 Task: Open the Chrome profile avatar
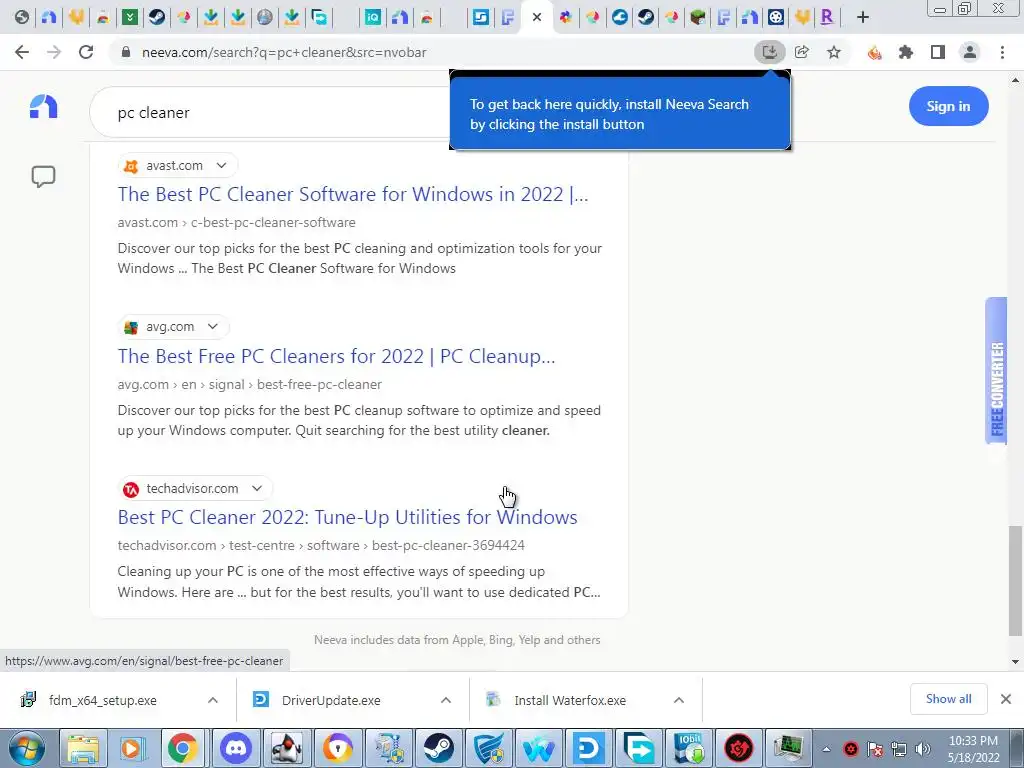970,52
